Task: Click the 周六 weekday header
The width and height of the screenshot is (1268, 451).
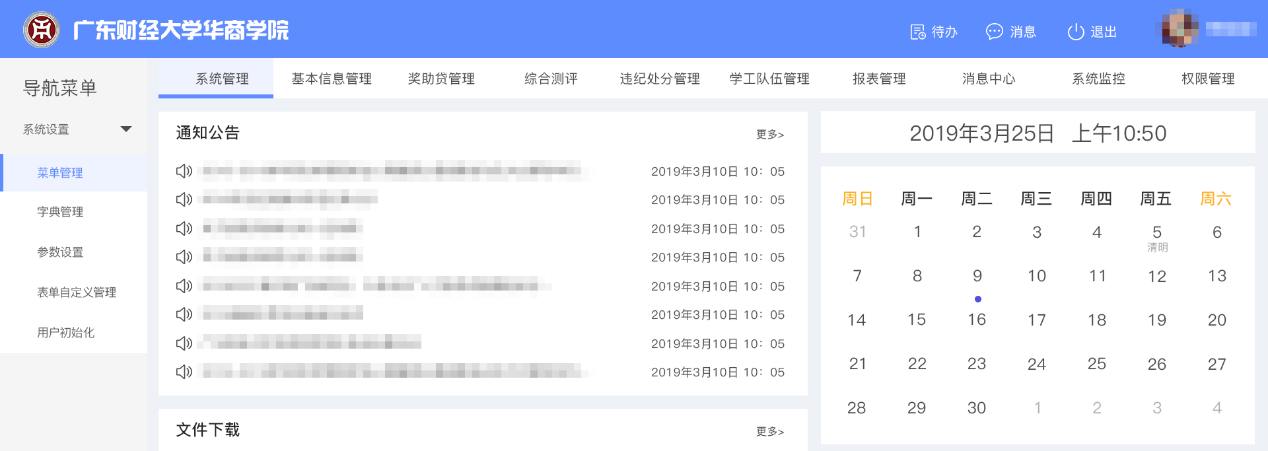Action: click(x=1216, y=199)
